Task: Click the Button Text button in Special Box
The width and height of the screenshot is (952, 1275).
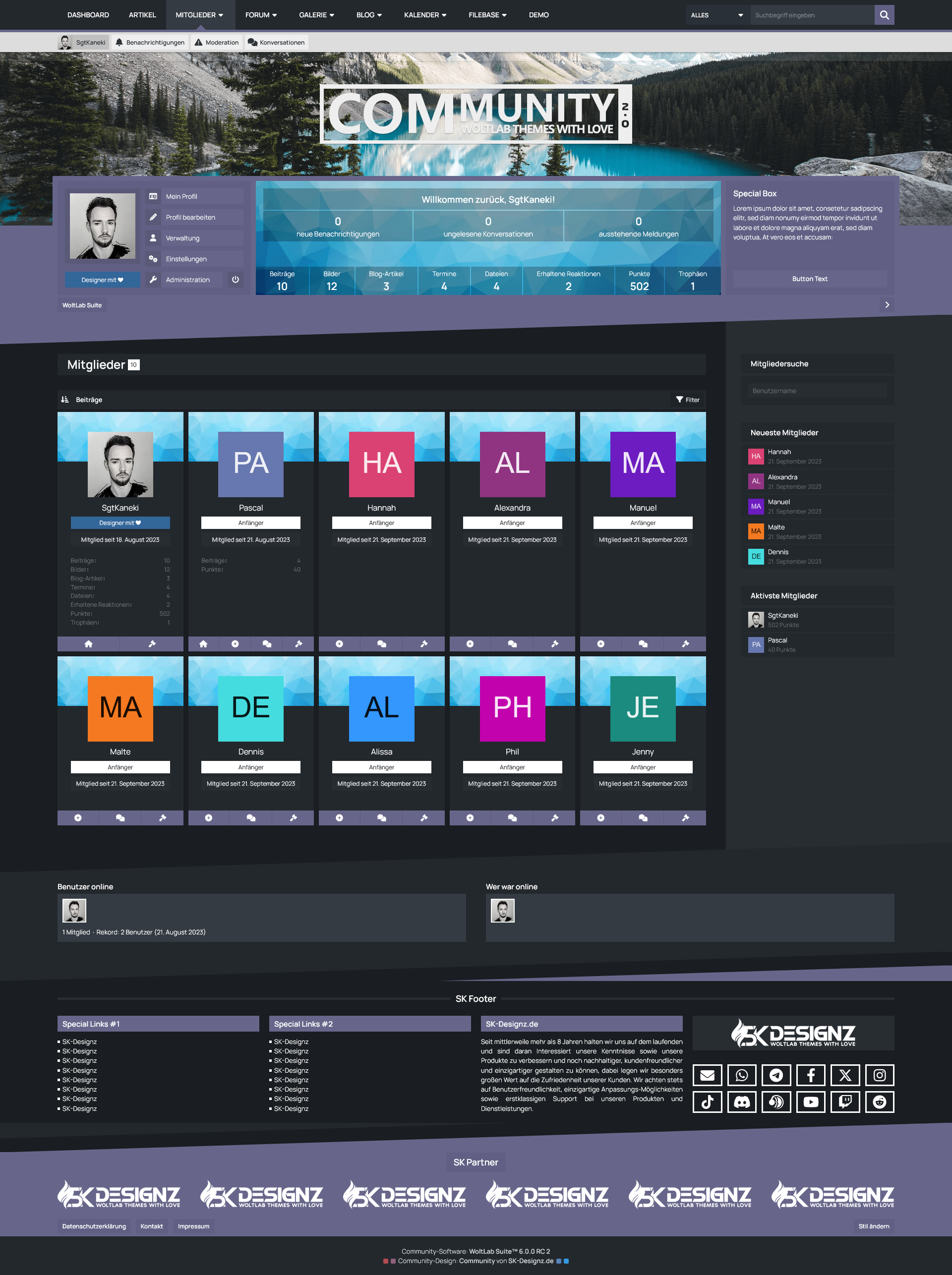Action: [x=809, y=279]
